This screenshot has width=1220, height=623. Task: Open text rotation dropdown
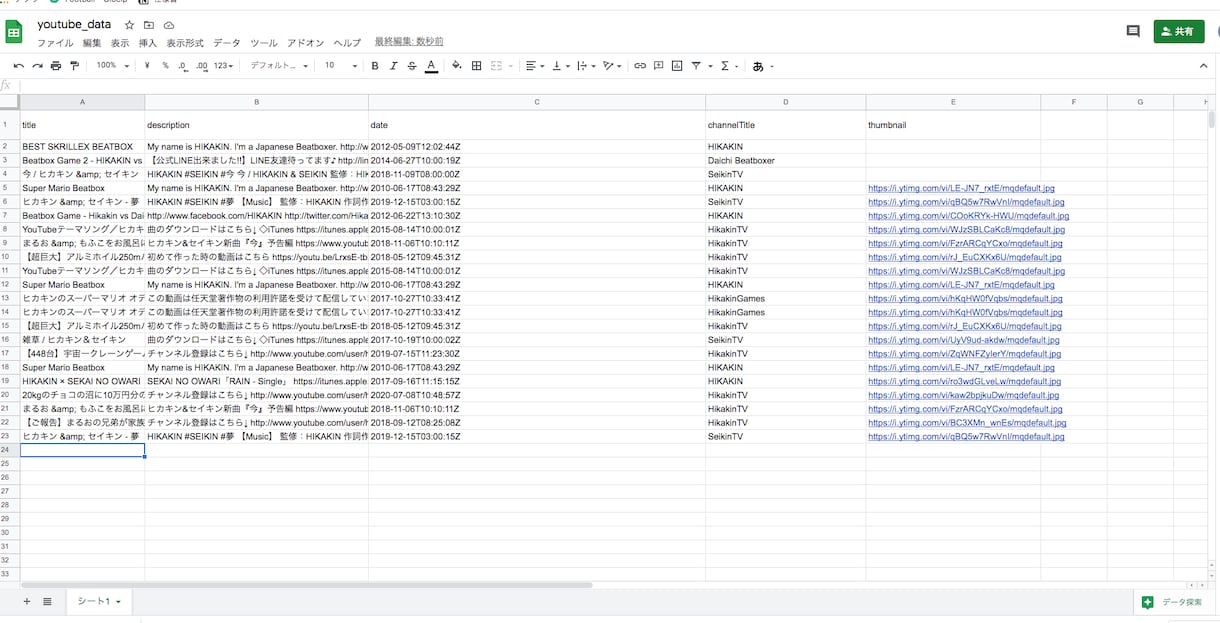(x=612, y=66)
